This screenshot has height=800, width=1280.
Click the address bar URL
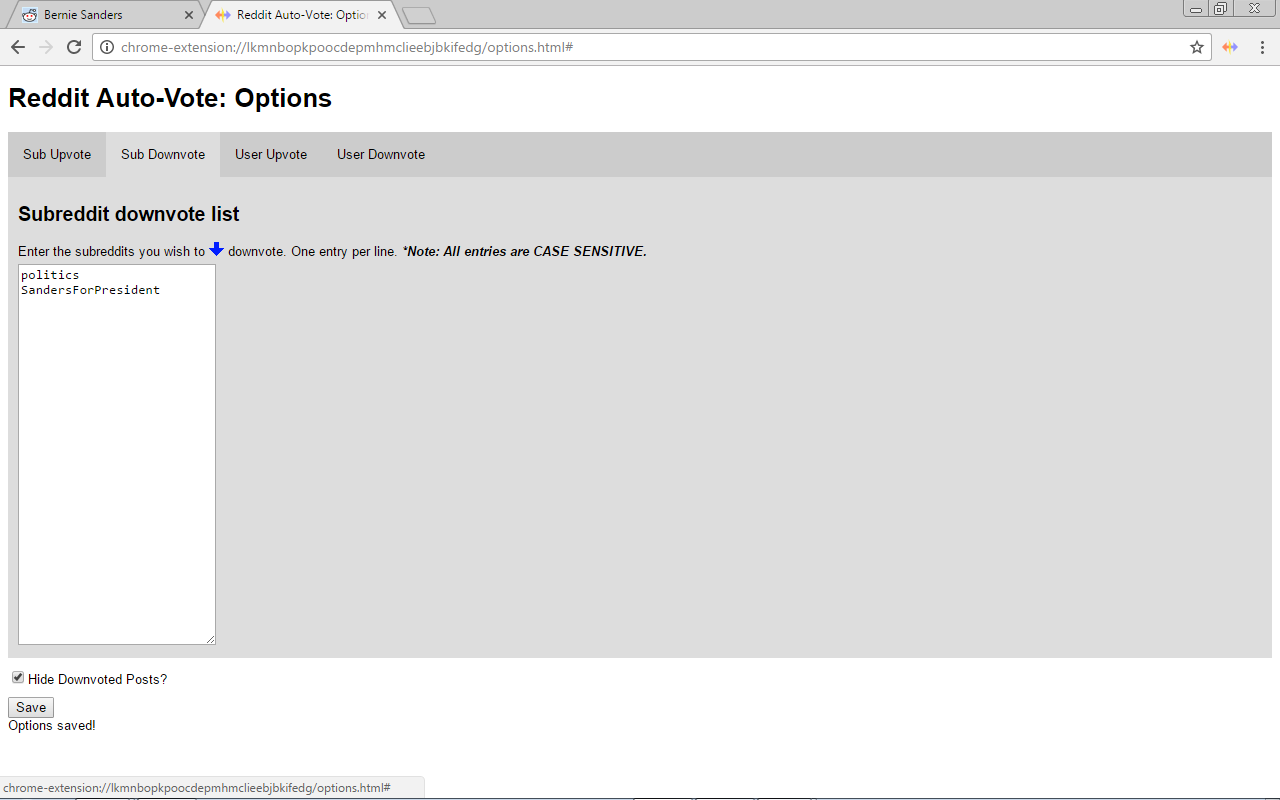347,47
